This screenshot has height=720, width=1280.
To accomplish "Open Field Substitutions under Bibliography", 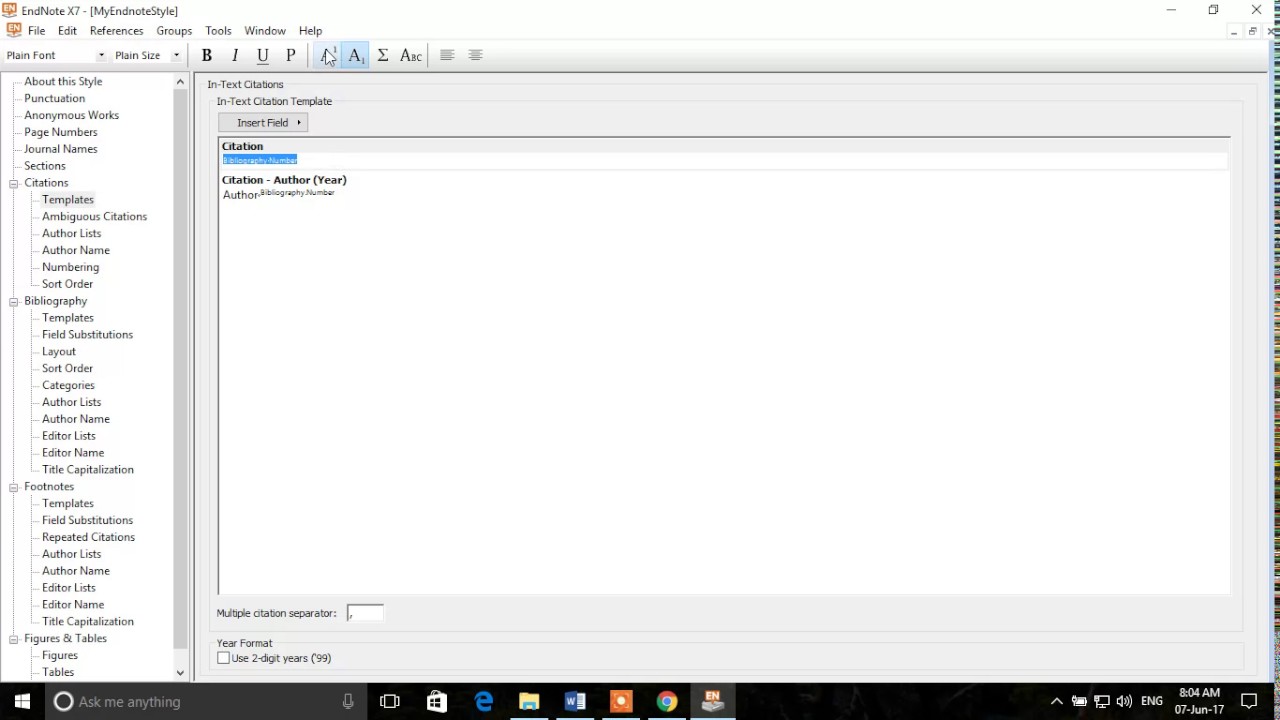I will click(x=87, y=334).
